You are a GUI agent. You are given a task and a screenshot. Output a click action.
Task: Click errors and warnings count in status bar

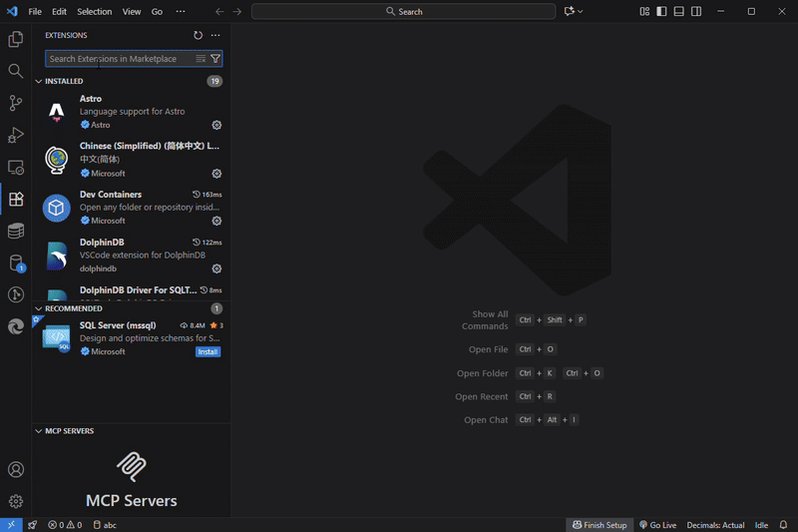point(65,525)
